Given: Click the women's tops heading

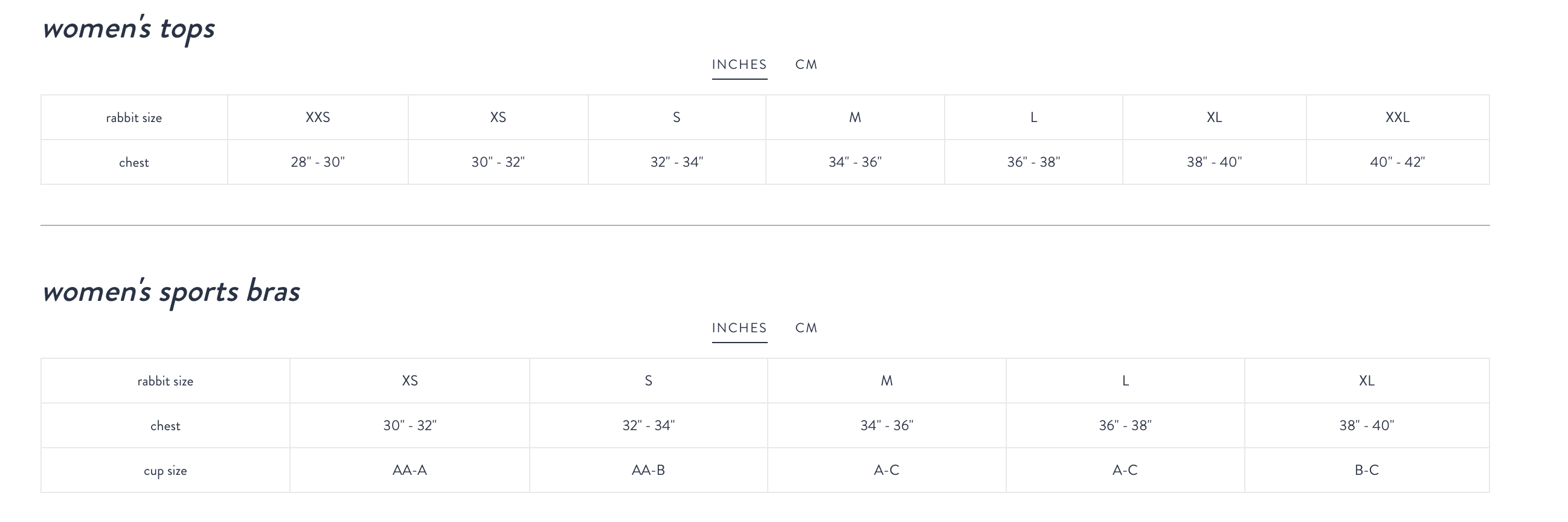Looking at the screenshot, I should point(129,28).
